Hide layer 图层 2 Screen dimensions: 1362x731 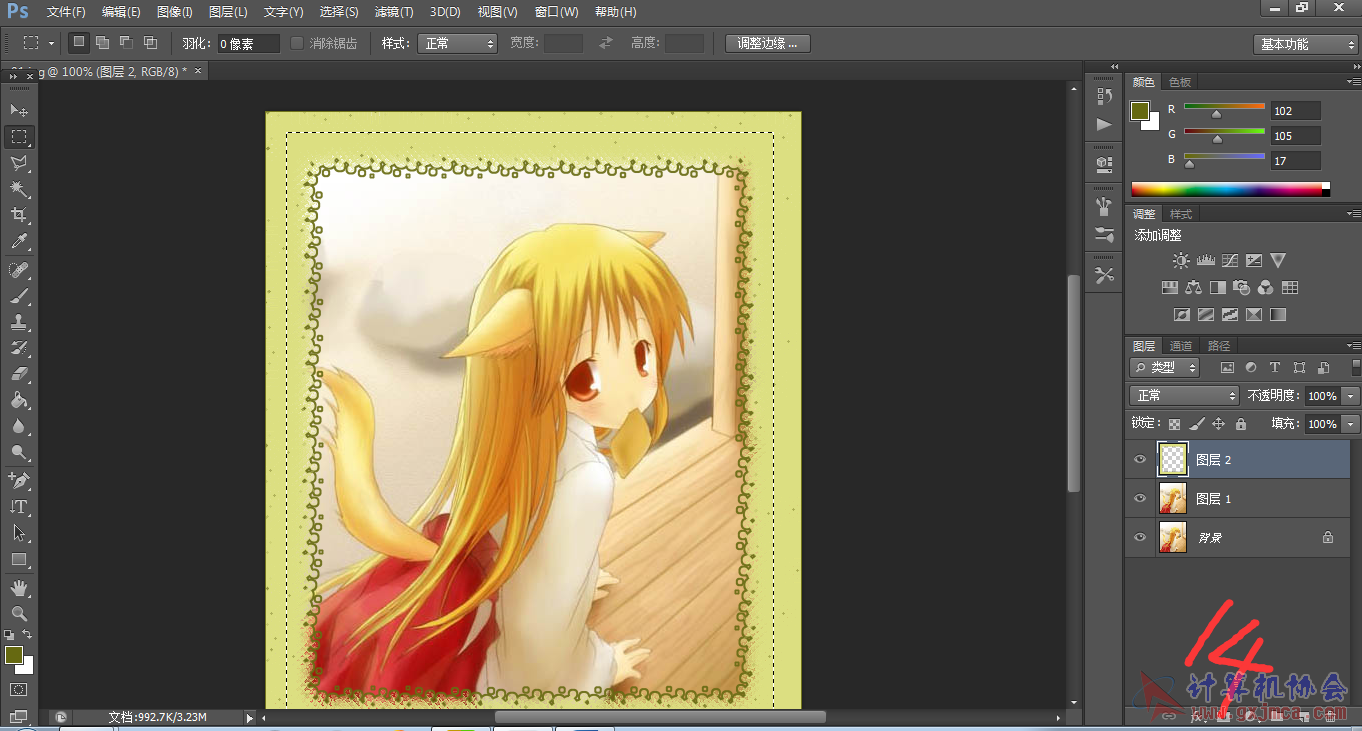point(1140,459)
